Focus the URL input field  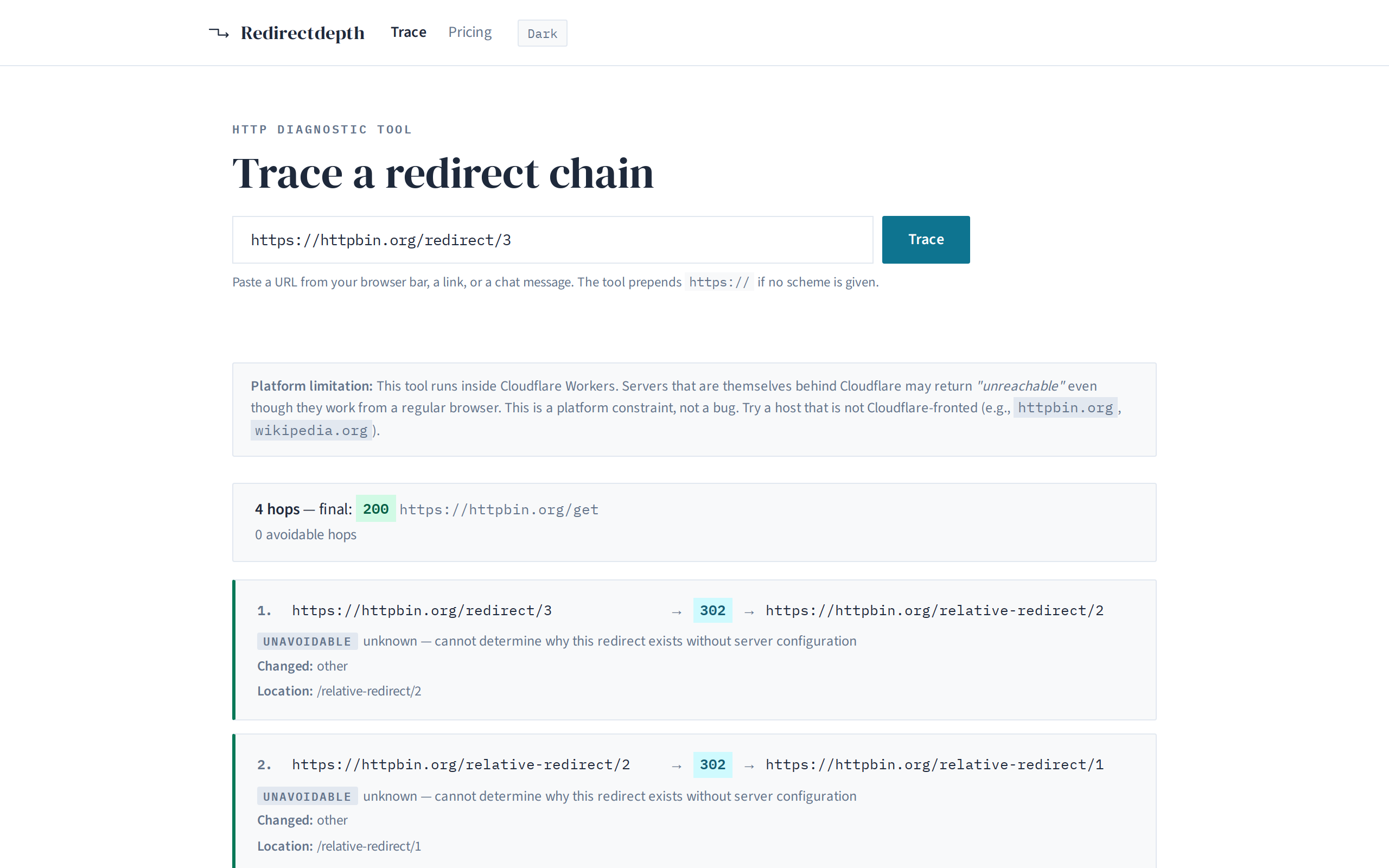[x=552, y=240]
